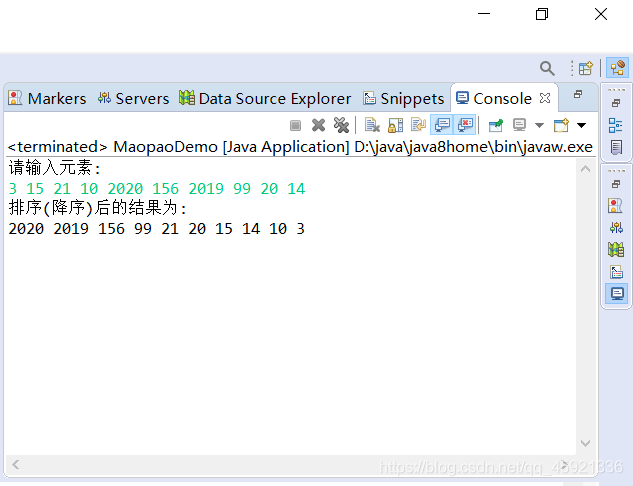
Task: Click the console vertical scrollbar up arrow
Action: point(585,169)
